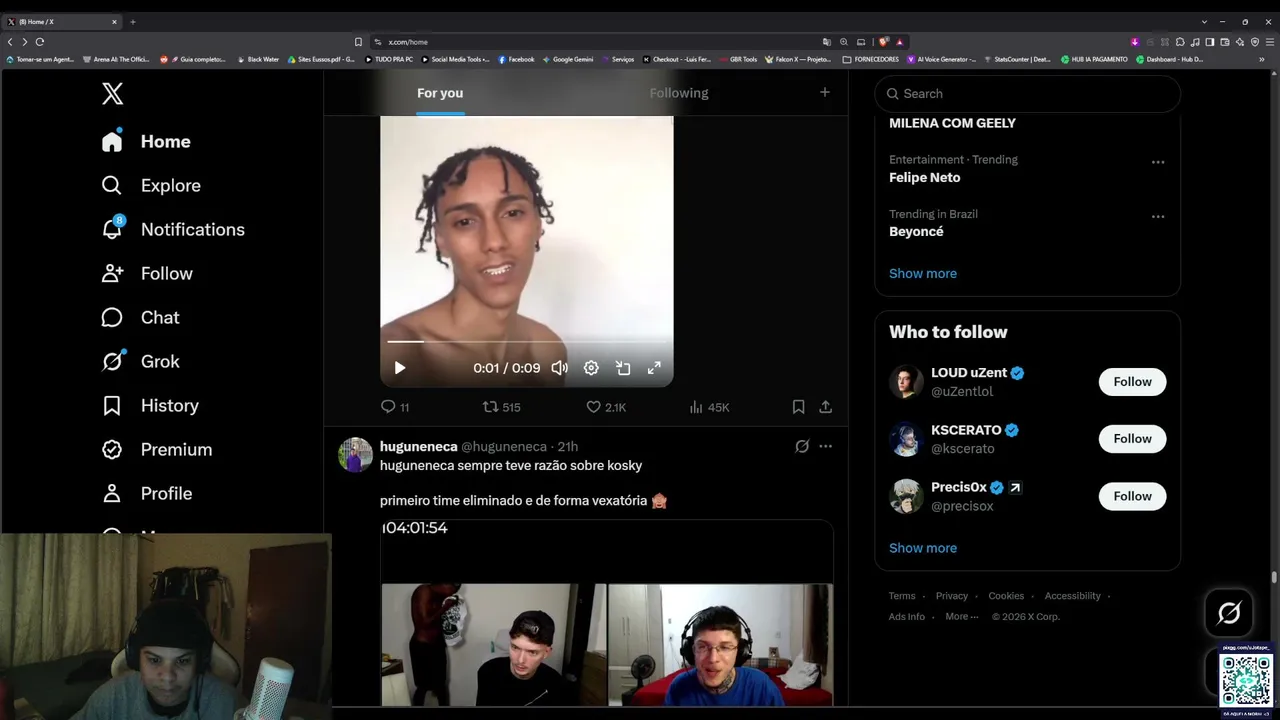This screenshot has height=720, width=1280.
Task: Open the Felipe Neto trending topic
Action: coord(925,178)
